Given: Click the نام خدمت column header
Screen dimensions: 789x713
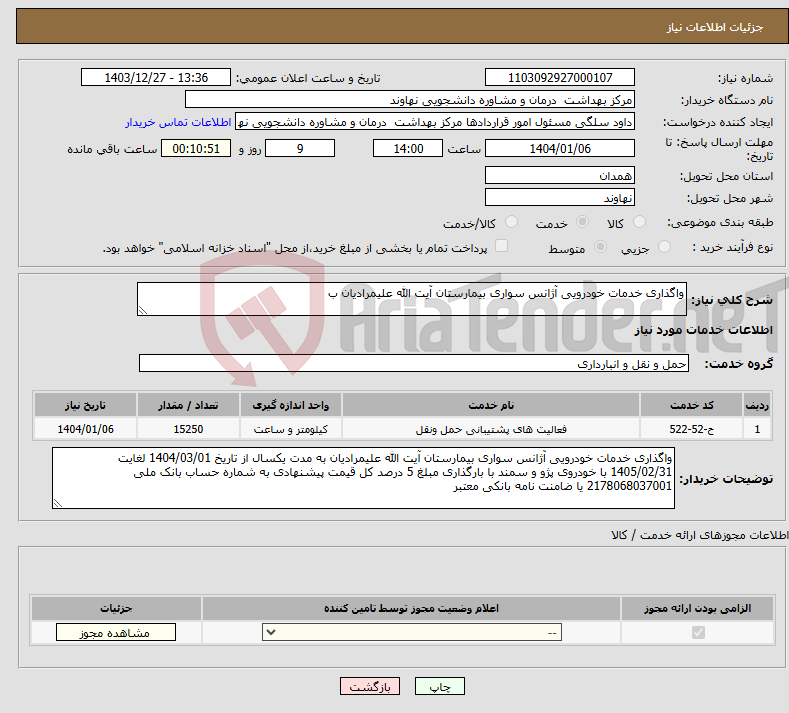Looking at the screenshot, I should pyautogui.click(x=491, y=405).
